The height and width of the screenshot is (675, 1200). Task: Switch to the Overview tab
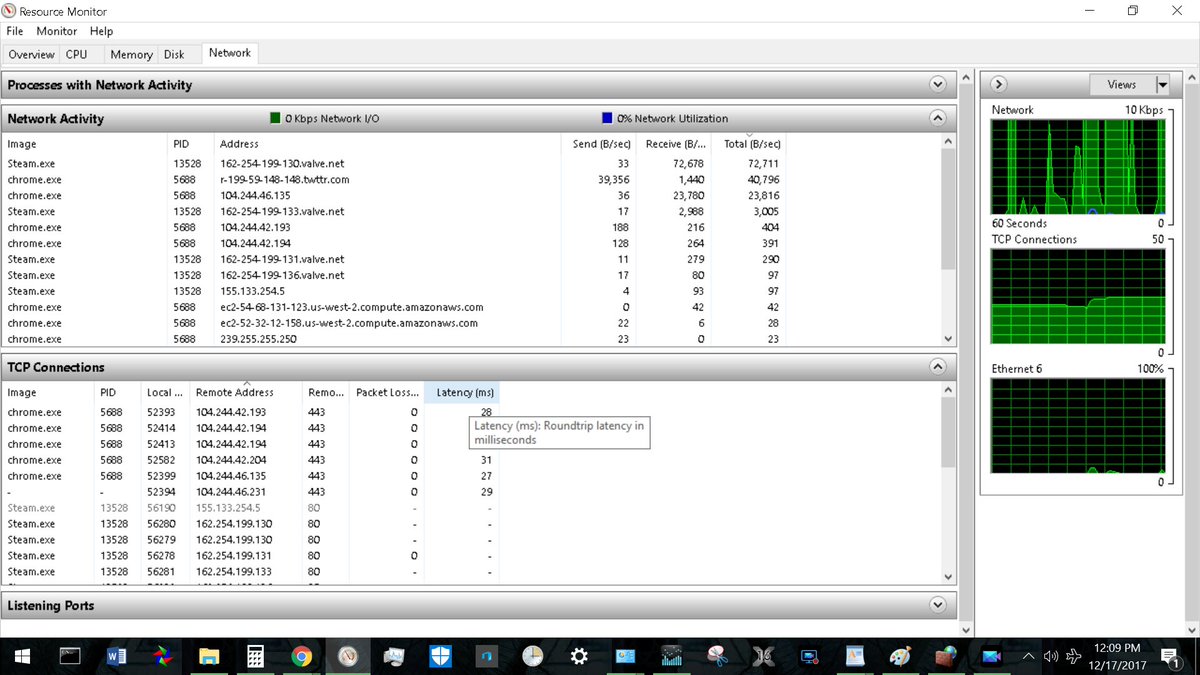(x=31, y=55)
